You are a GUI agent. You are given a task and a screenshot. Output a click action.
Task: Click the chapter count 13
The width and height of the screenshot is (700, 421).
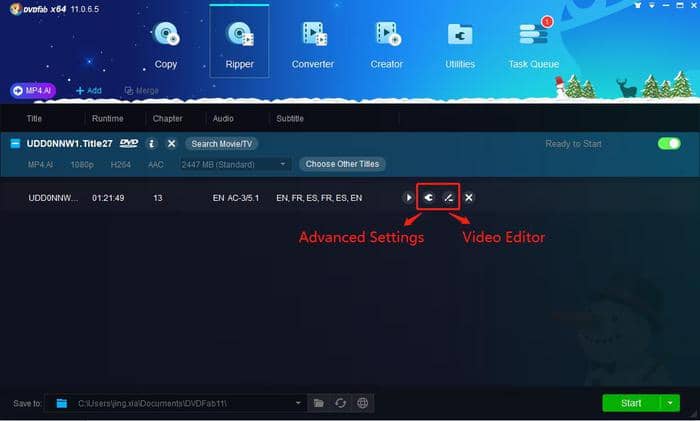click(158, 198)
